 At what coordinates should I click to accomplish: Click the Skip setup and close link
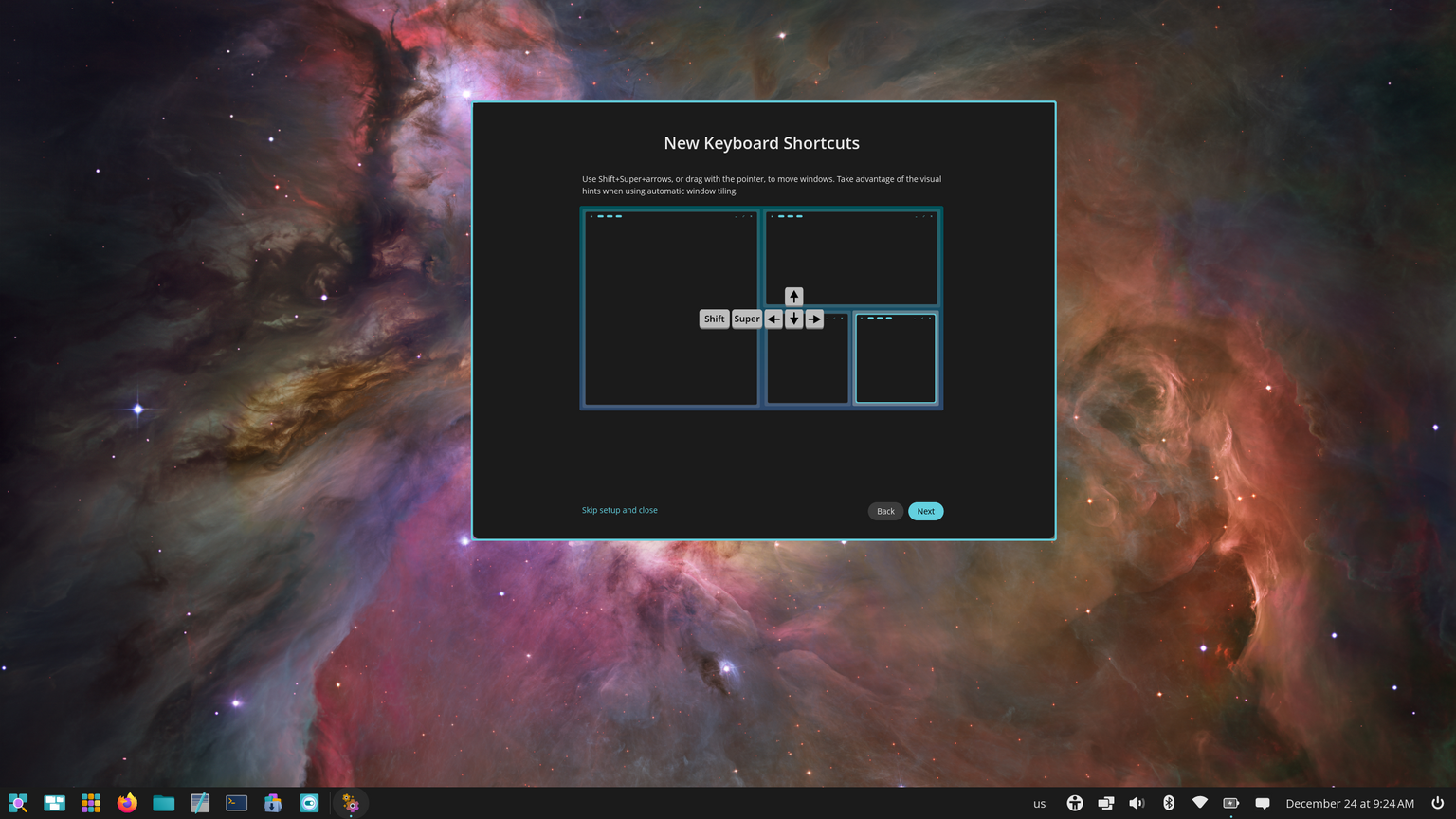tap(619, 510)
